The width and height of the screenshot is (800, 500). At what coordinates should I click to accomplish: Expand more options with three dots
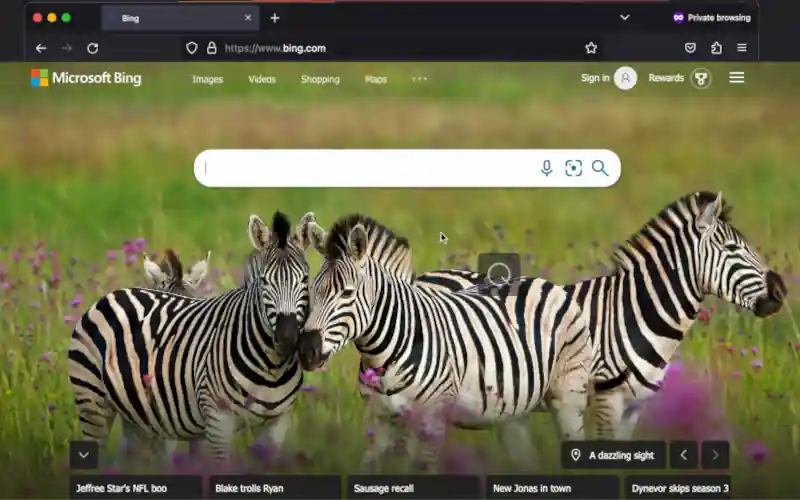point(419,79)
